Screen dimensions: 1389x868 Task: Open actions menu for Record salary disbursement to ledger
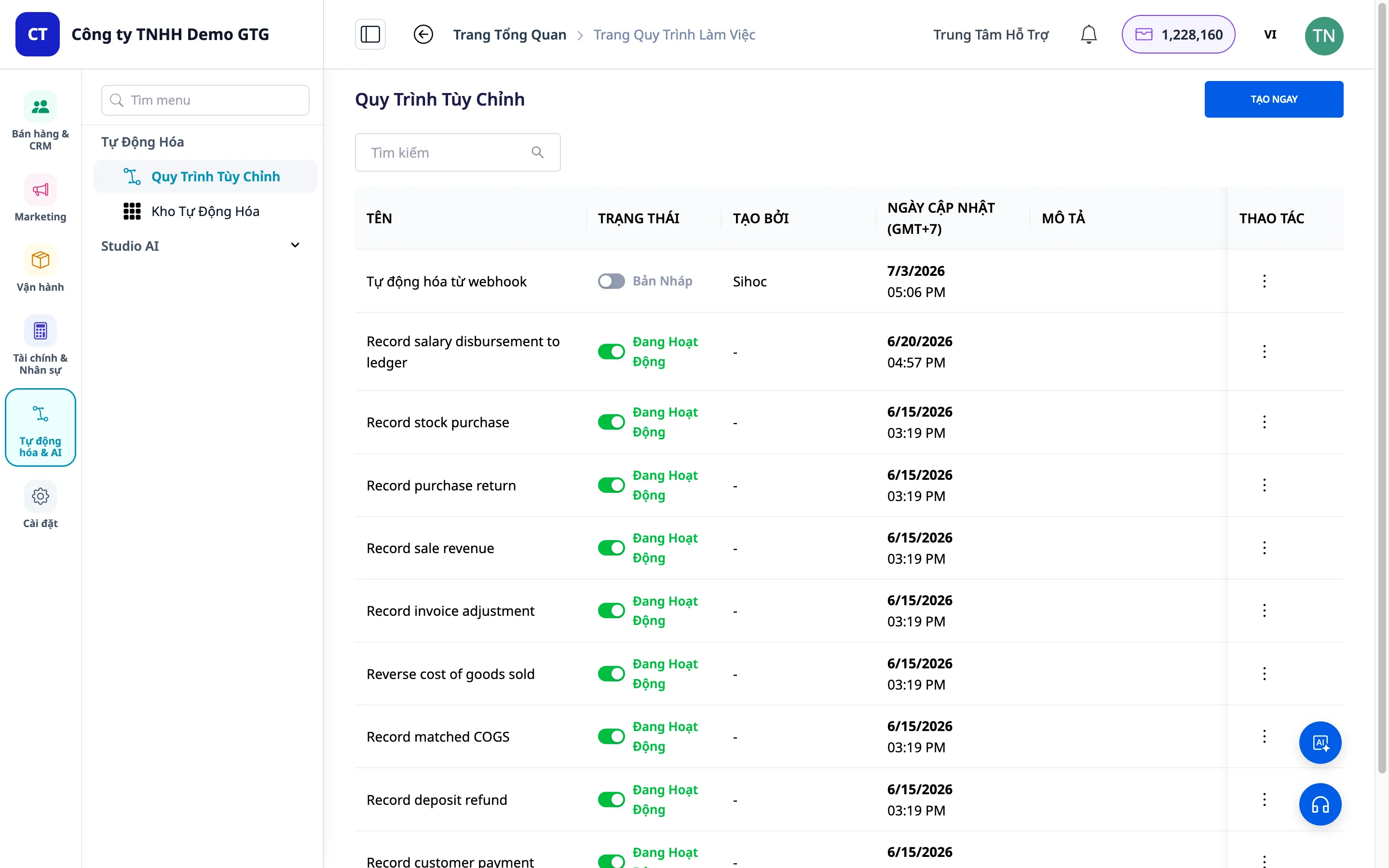pos(1265,352)
